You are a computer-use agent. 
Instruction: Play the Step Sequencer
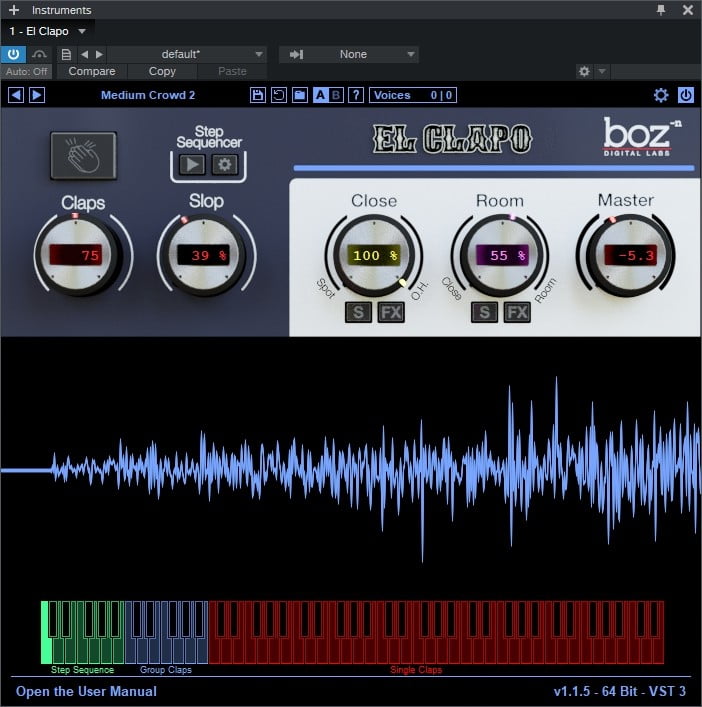193,165
